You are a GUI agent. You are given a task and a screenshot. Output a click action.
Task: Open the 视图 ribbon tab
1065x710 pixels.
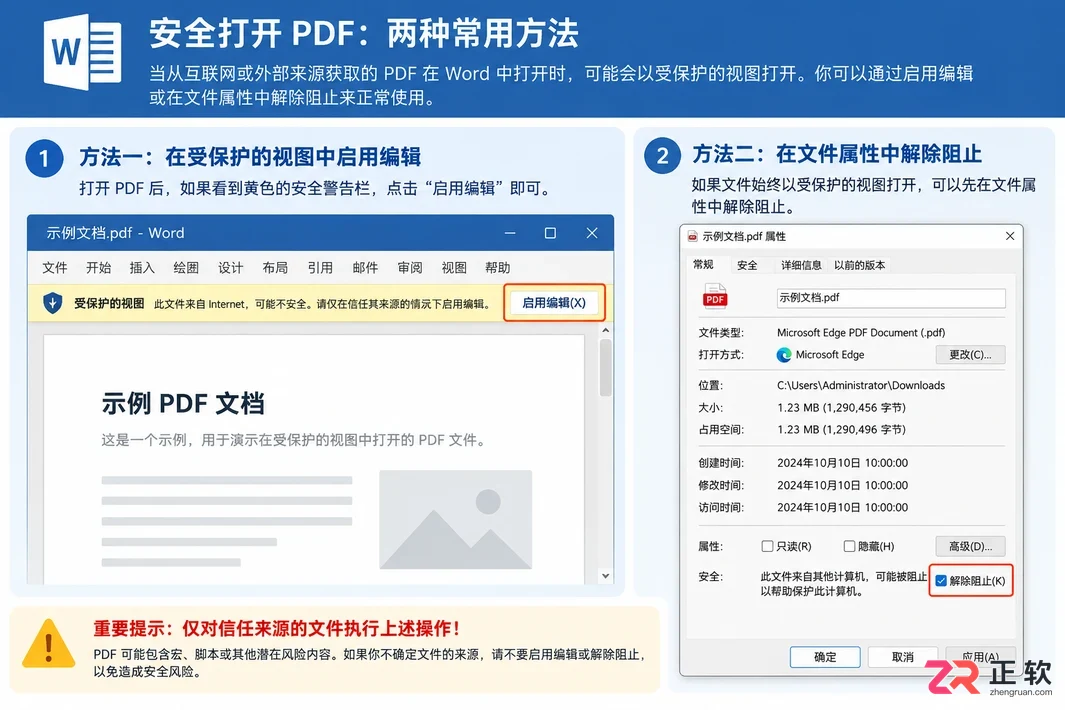coord(454,268)
